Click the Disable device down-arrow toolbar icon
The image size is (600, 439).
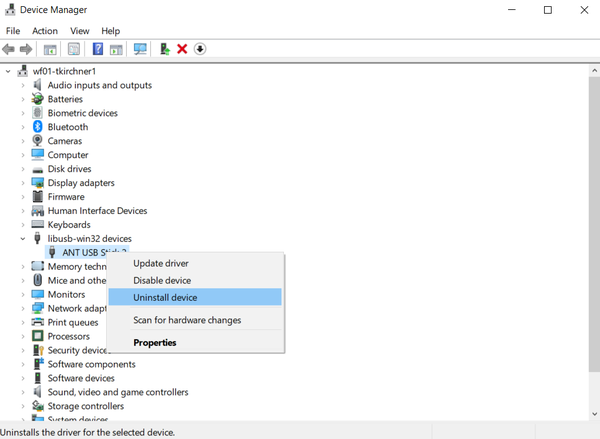(200, 49)
